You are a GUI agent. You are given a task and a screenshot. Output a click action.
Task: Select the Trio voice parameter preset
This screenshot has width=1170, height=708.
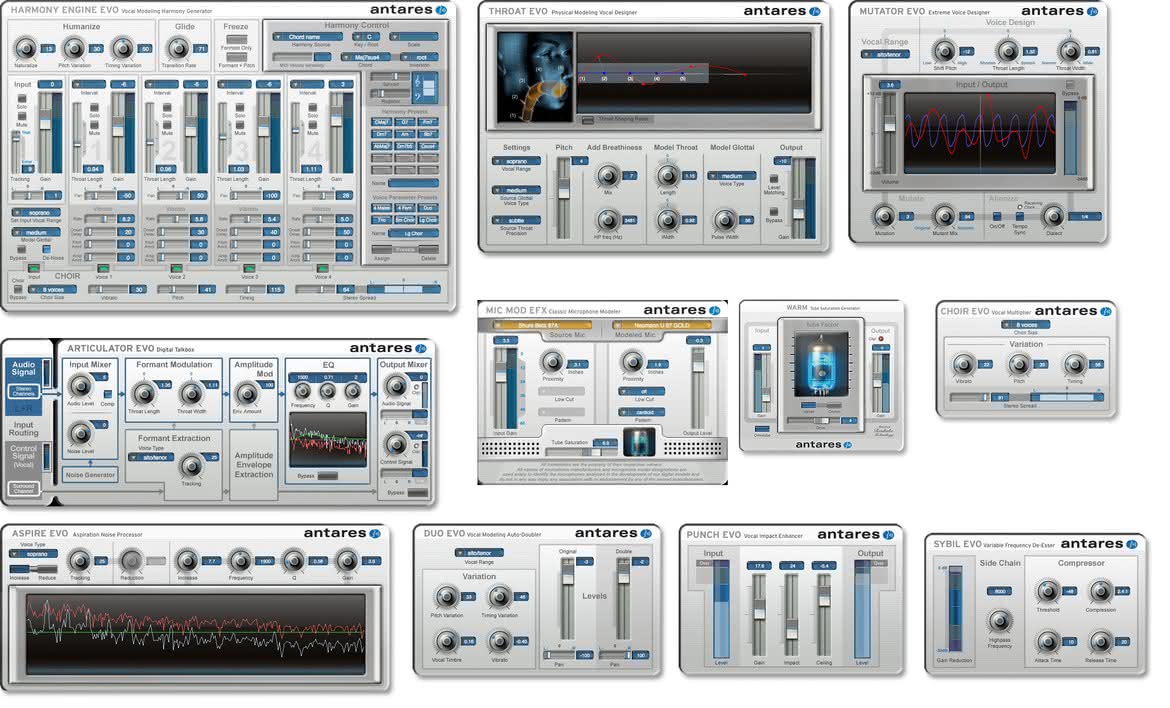pos(381,220)
